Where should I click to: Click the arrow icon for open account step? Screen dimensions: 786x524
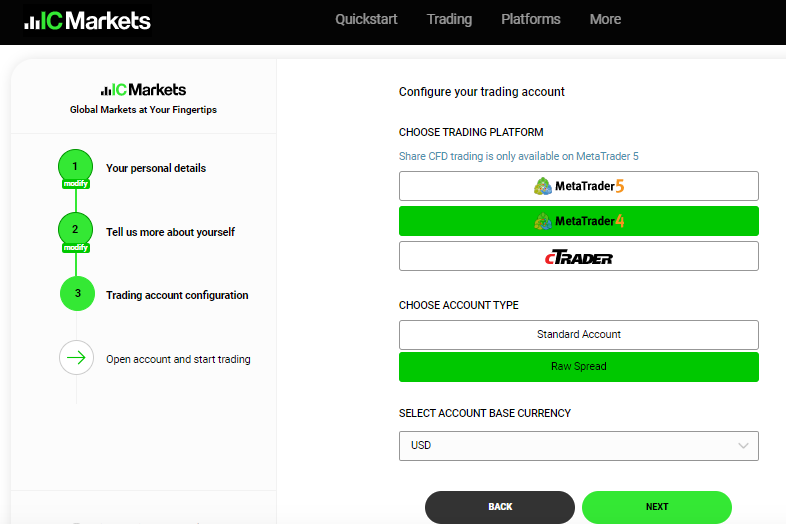(76, 358)
